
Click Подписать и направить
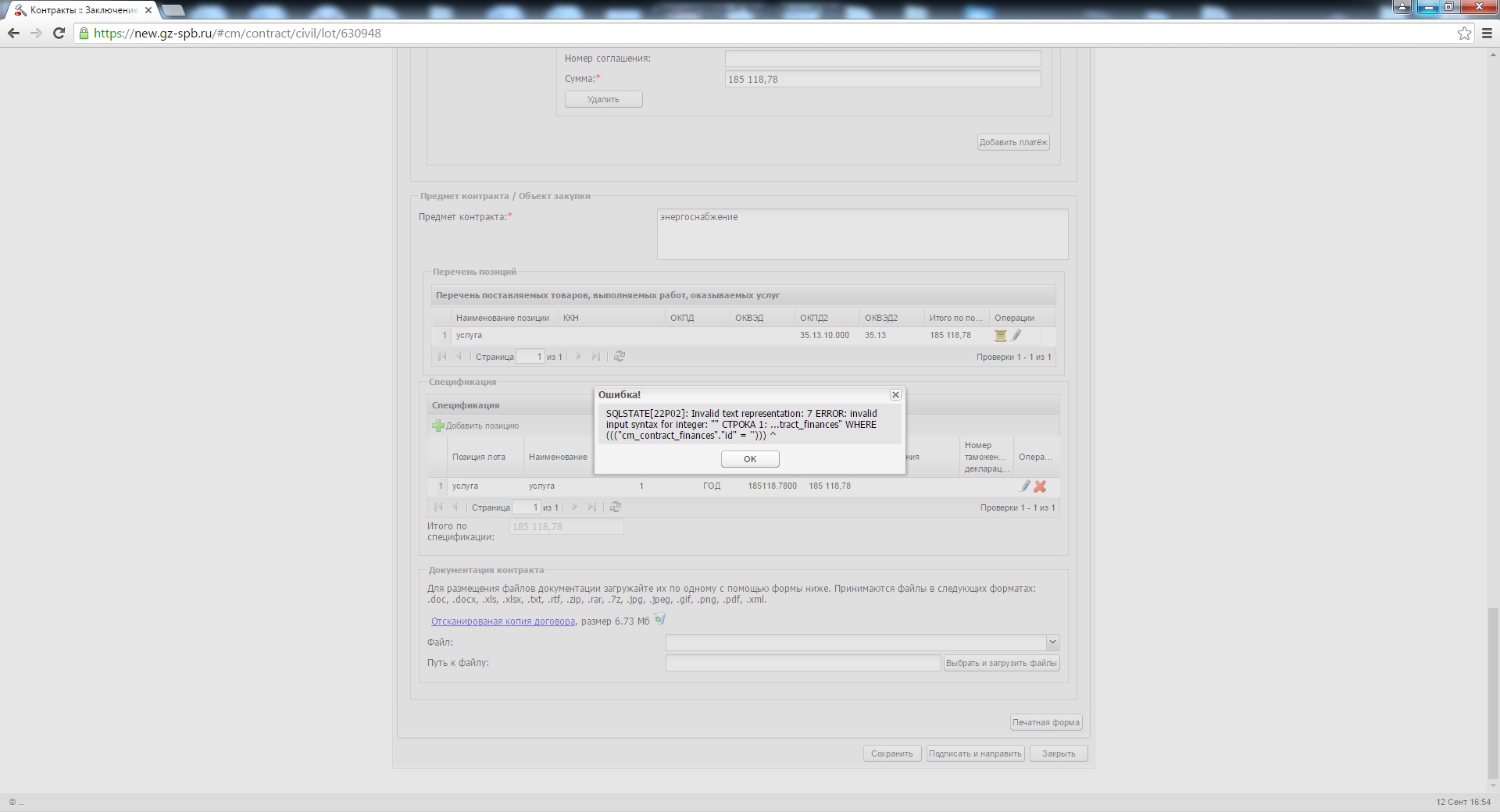click(x=975, y=753)
